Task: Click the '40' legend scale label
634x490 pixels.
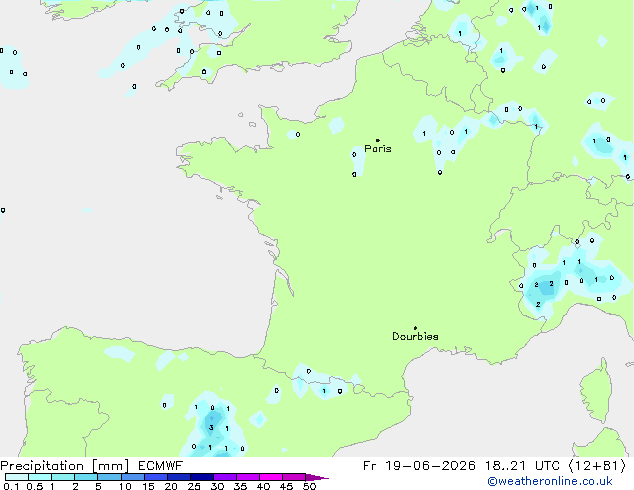Action: point(263,486)
